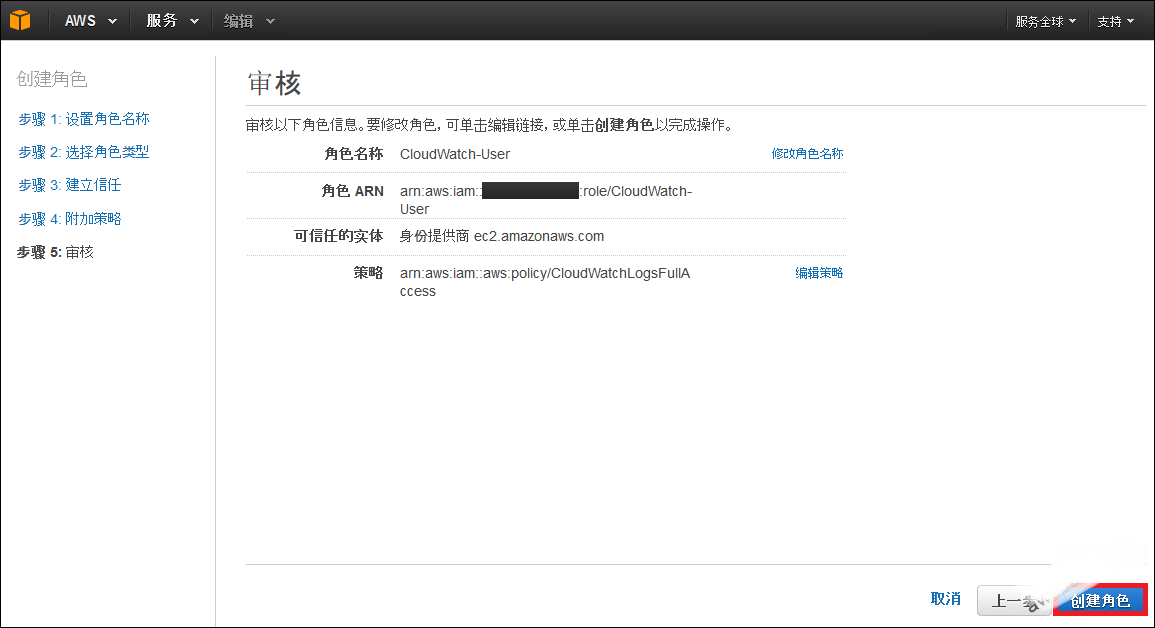Go to 步骤 3: 建立信任
Screen dimensions: 1155x628
(x=69, y=185)
